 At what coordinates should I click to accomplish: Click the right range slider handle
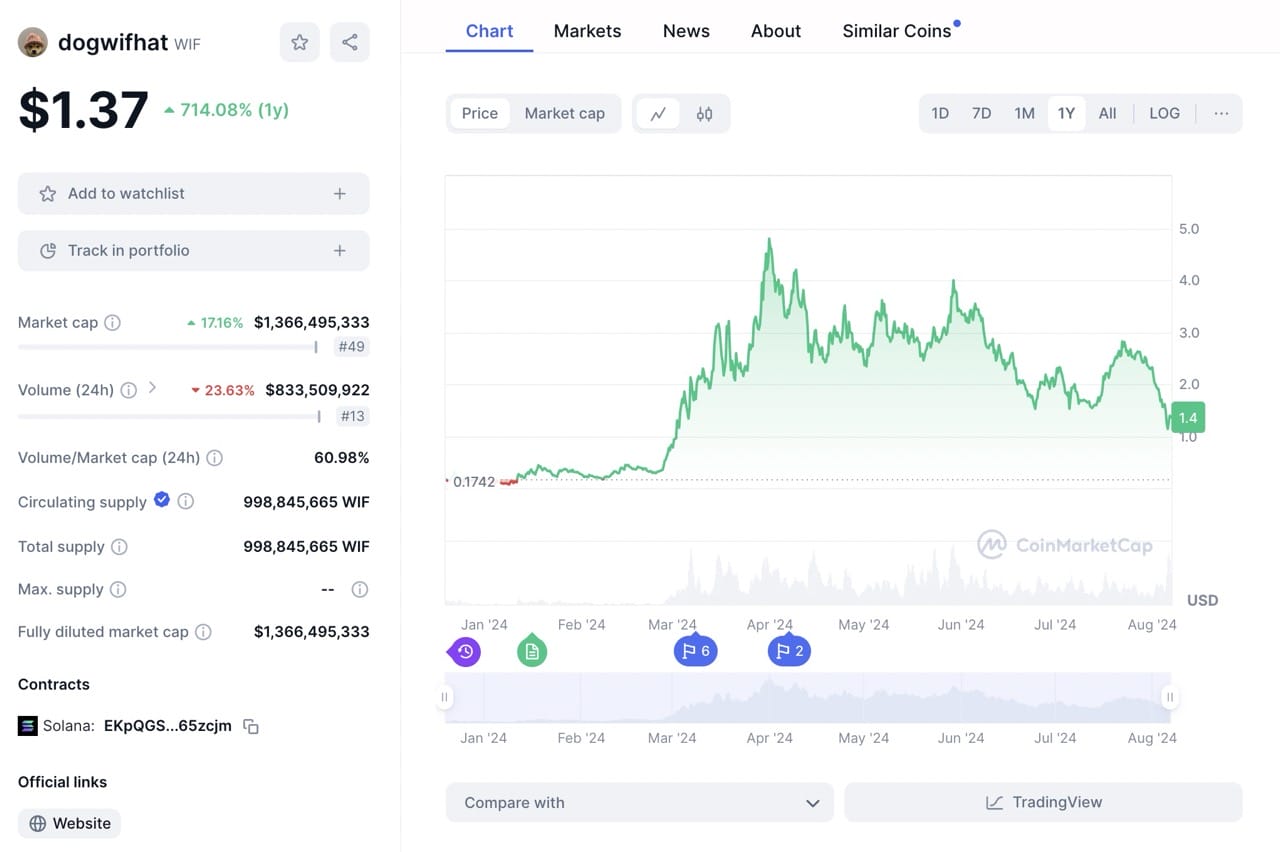pos(1169,697)
